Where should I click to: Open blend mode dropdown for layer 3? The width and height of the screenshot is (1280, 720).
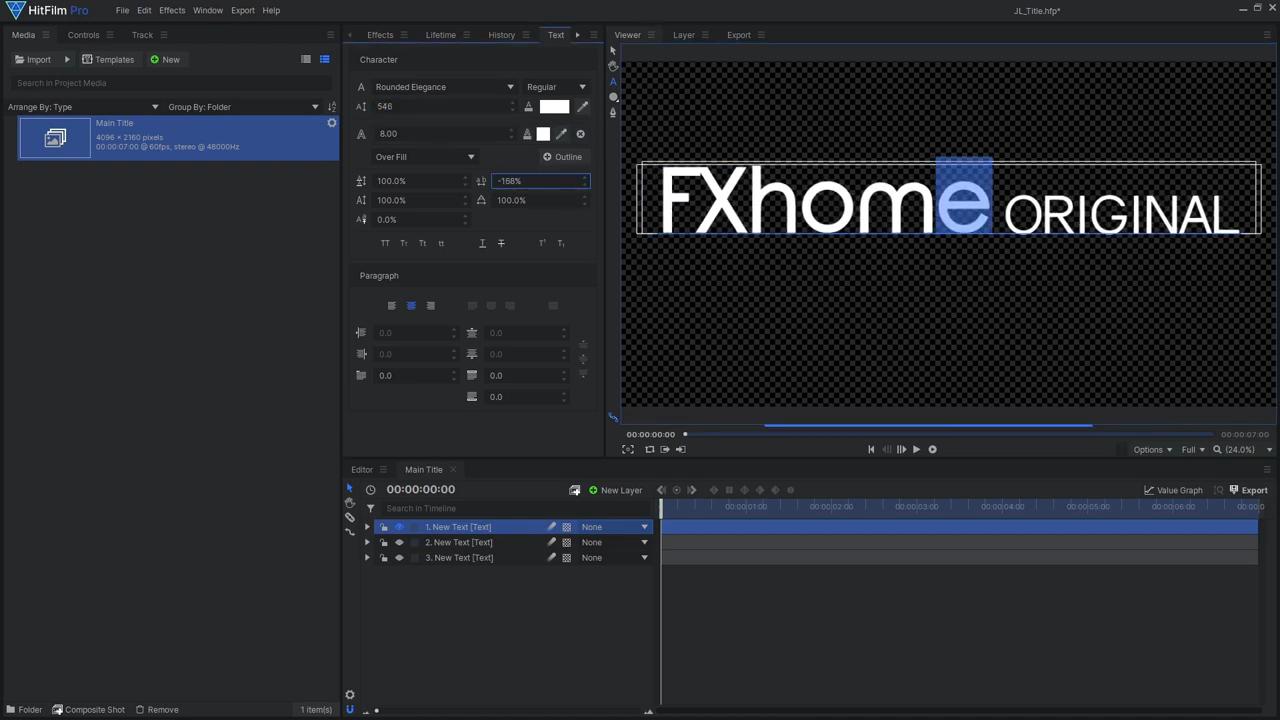coord(615,558)
